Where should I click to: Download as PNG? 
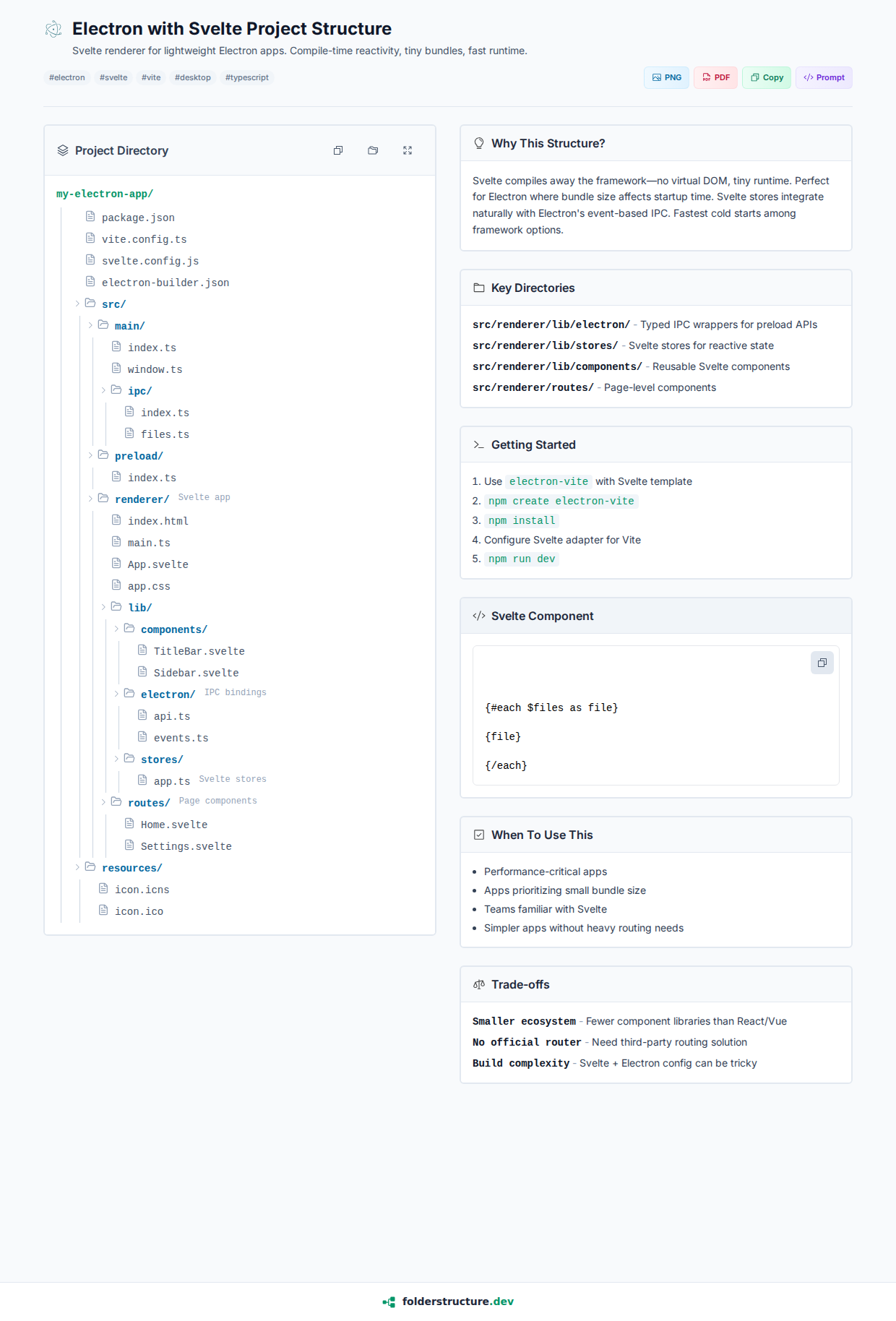[x=666, y=77]
